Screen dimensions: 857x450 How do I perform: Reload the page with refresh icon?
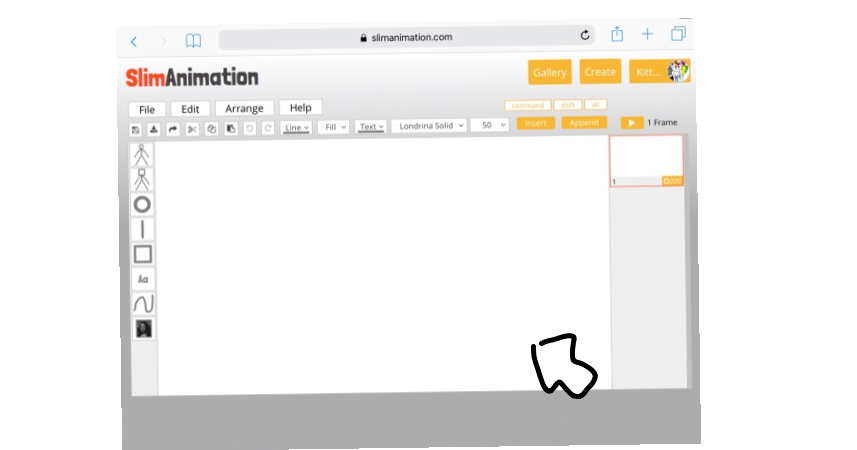click(x=585, y=36)
